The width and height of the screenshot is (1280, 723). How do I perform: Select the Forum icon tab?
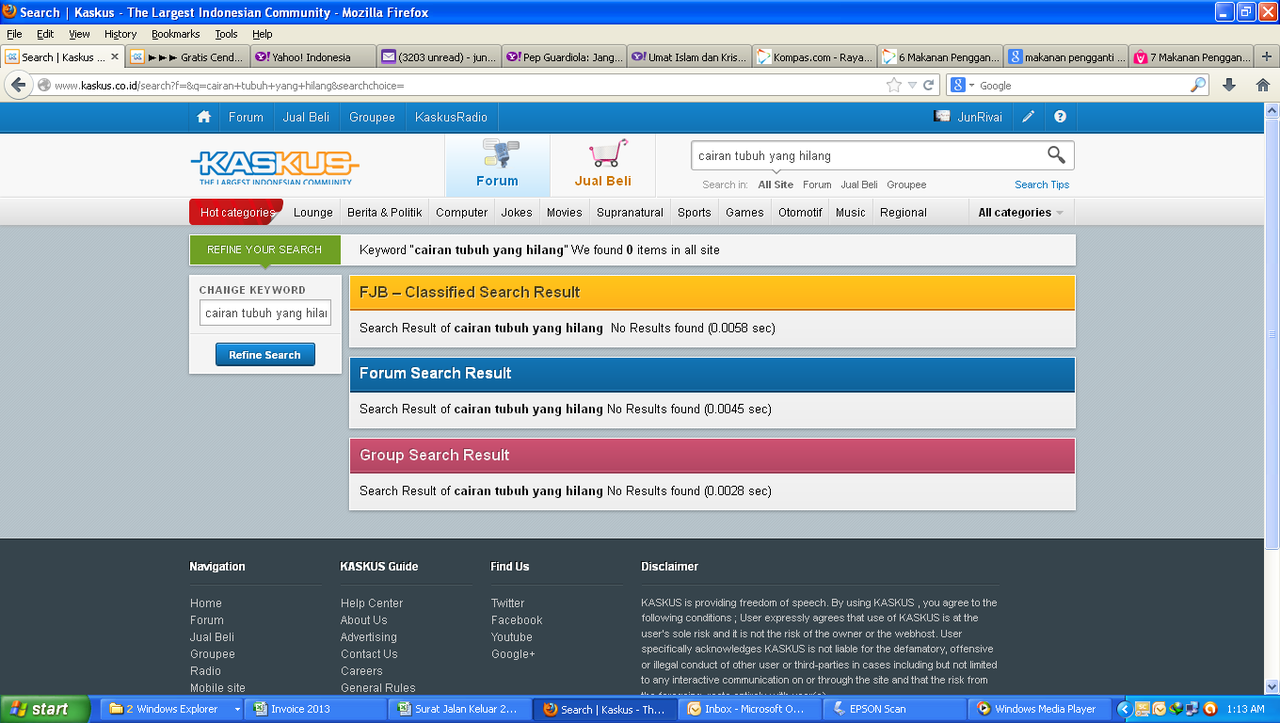497,165
